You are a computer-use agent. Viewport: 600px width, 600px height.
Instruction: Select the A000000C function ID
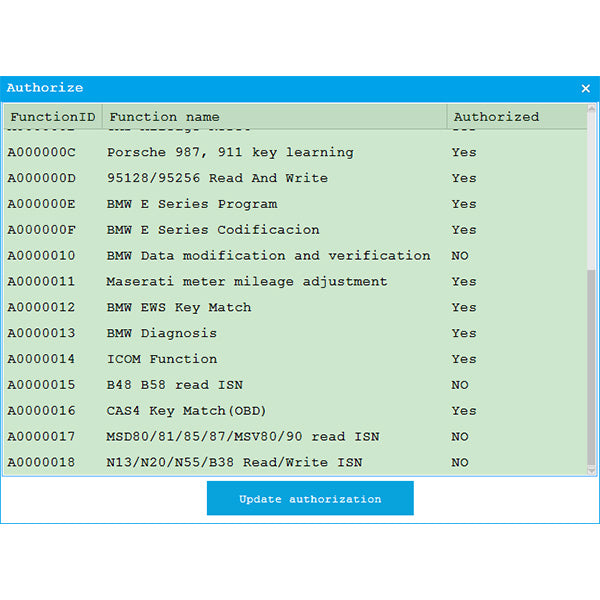(41, 152)
